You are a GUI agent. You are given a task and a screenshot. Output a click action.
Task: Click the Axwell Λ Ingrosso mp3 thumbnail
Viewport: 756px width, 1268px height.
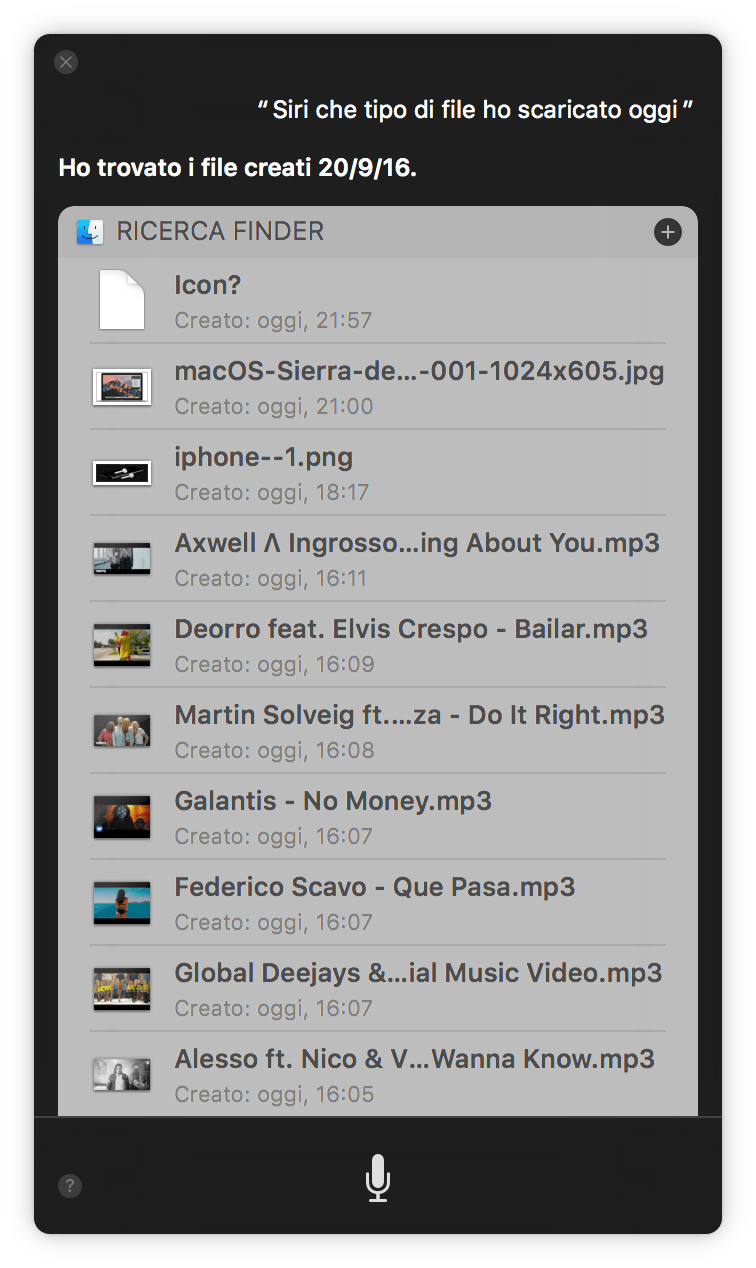(x=122, y=558)
